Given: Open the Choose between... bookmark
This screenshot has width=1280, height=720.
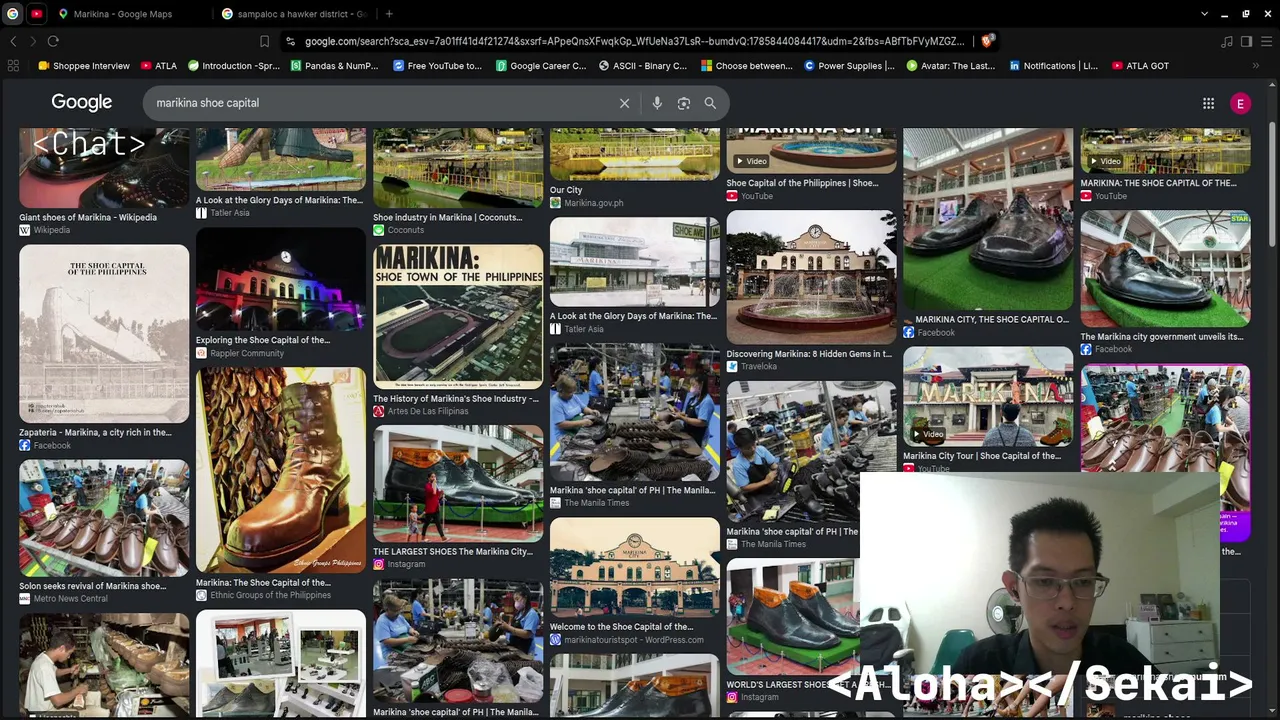Looking at the screenshot, I should 747,66.
